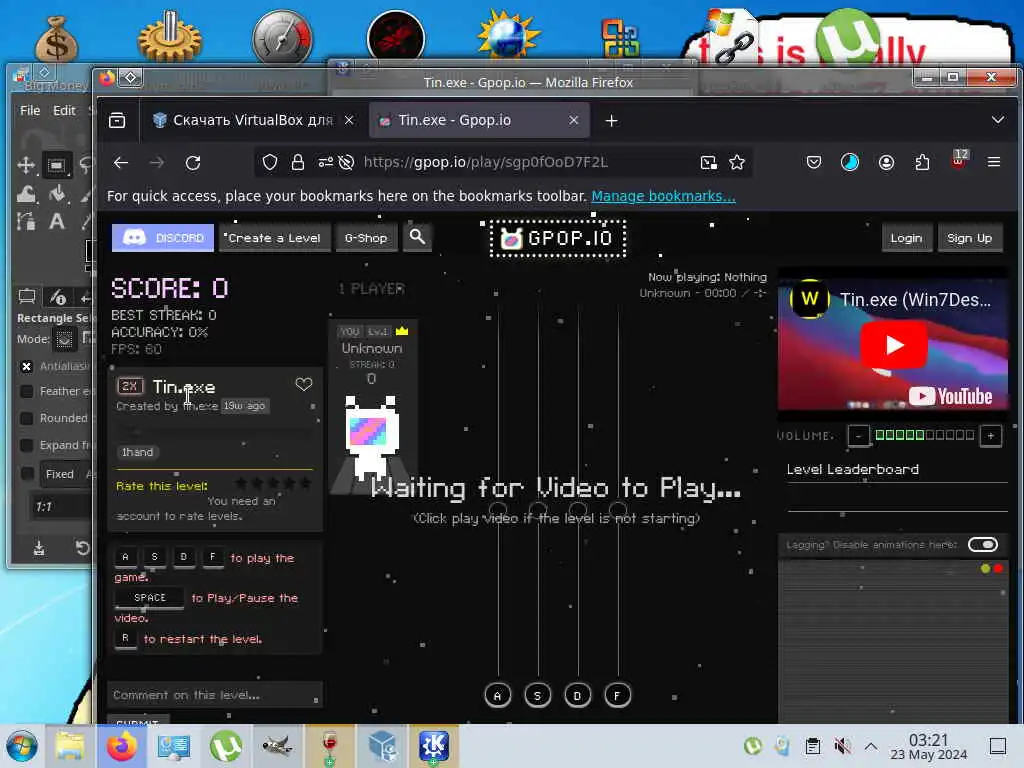The image size is (1024, 768).
Task: Enable the Feather edges checkbox in GIMP
Action: pyautogui.click(x=26, y=391)
